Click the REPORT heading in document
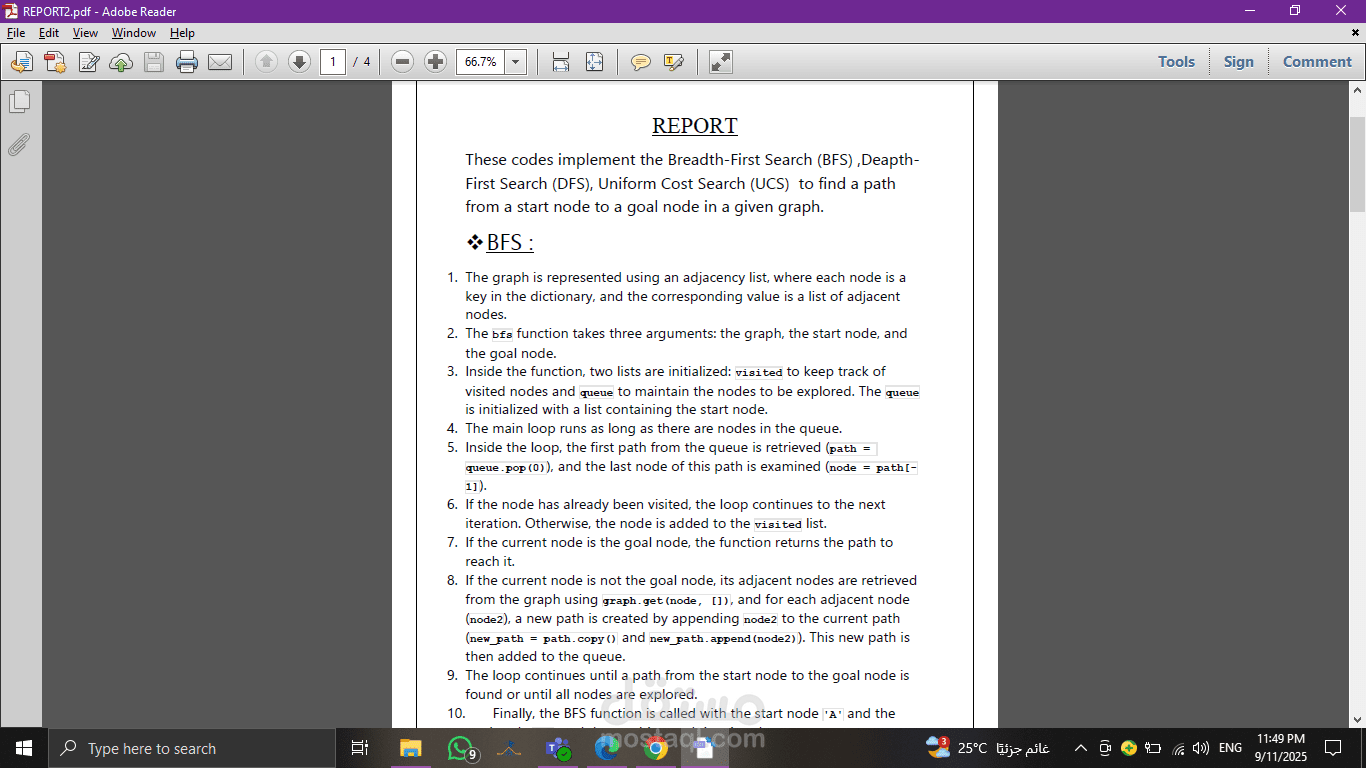 (x=695, y=126)
